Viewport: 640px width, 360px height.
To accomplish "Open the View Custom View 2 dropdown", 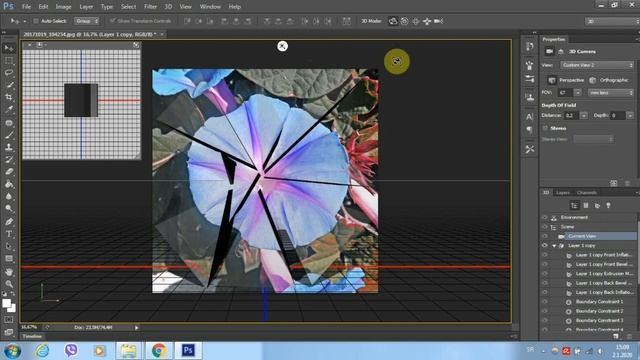I will pos(597,65).
